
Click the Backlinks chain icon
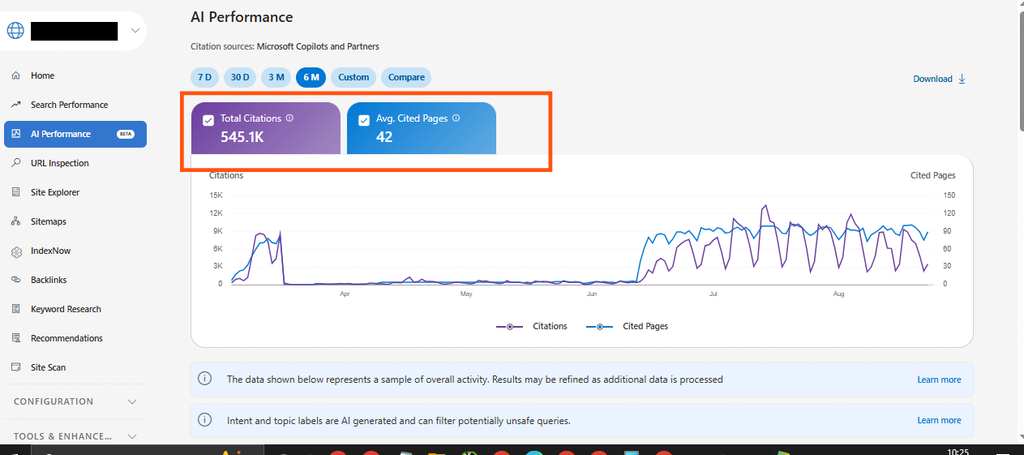point(16,280)
